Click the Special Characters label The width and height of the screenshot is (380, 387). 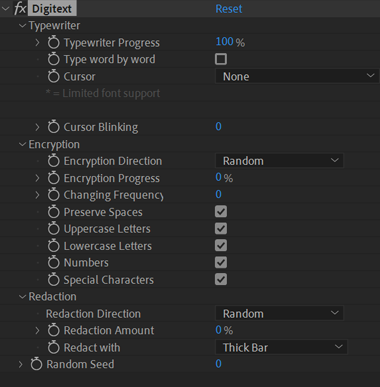(109, 280)
